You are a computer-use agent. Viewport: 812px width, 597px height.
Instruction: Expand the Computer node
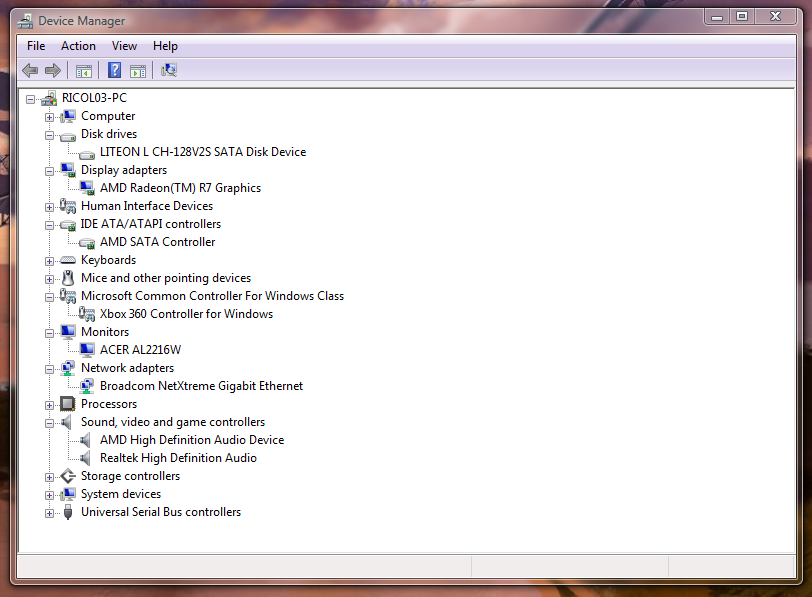point(50,117)
